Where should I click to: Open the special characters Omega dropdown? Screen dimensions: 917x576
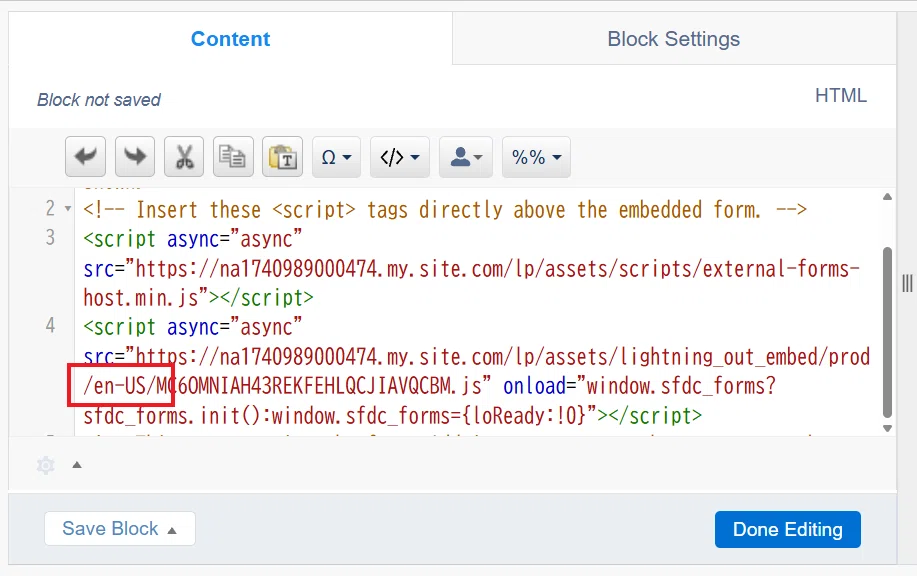(x=336, y=157)
